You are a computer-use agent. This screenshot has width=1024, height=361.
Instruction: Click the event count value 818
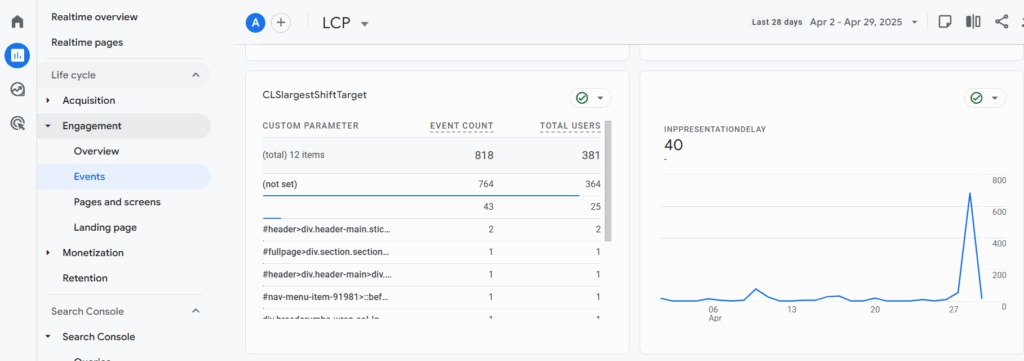[x=484, y=155]
